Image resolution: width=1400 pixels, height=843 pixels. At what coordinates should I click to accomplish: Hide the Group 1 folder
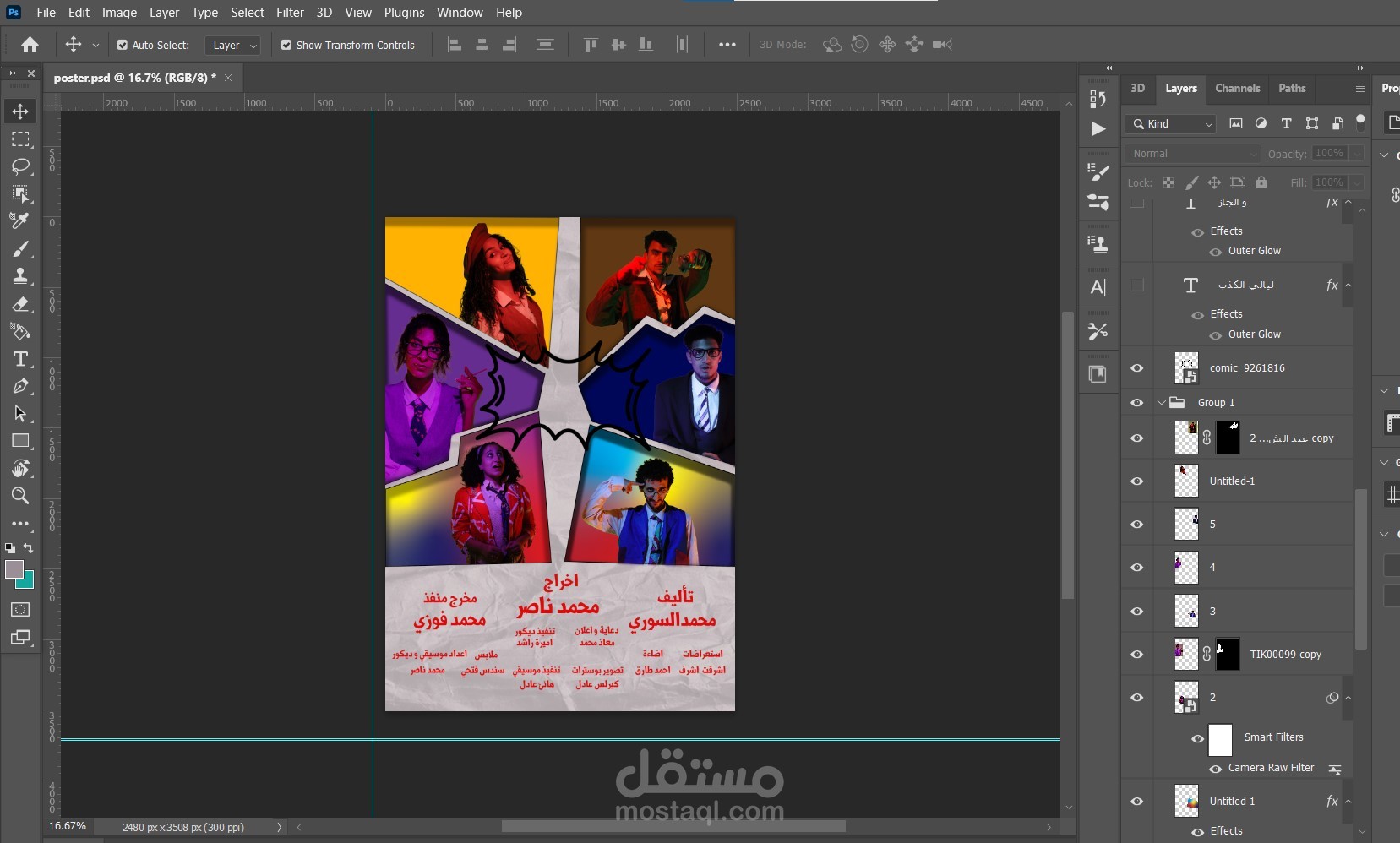[x=1137, y=403]
